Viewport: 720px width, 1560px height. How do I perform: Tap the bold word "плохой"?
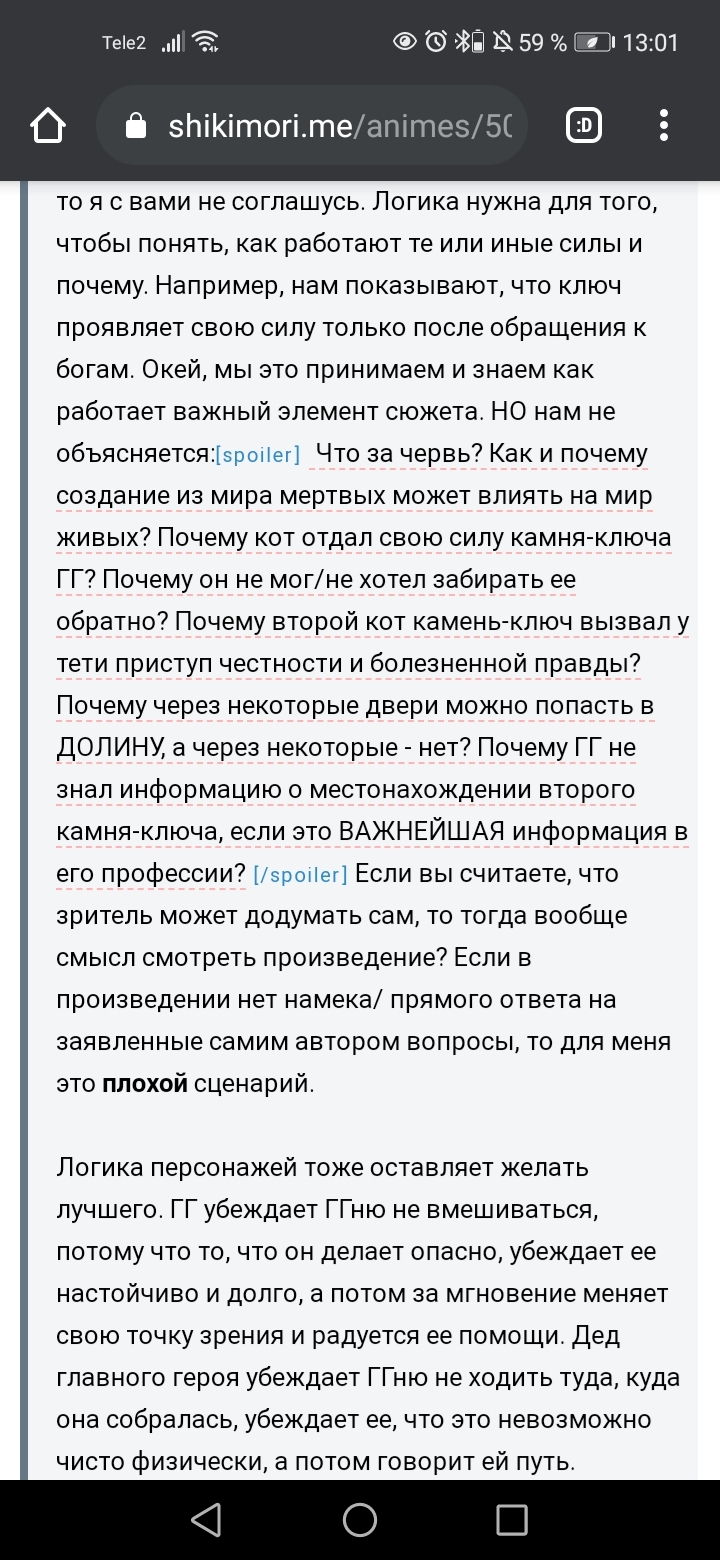point(145,1084)
